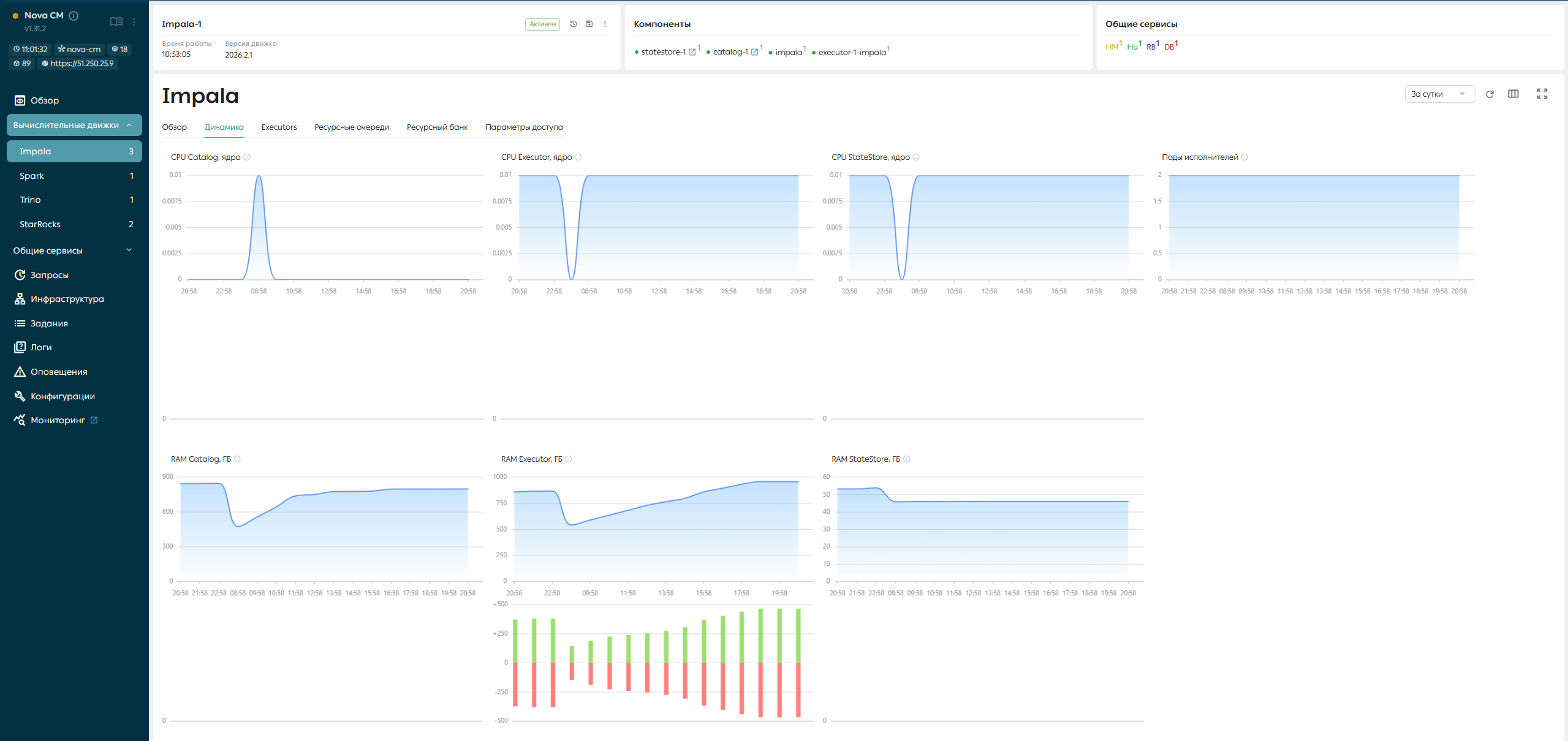The width and height of the screenshot is (1568, 741).
Task: Click info icon beside CPU Catalog title
Action: (x=247, y=157)
